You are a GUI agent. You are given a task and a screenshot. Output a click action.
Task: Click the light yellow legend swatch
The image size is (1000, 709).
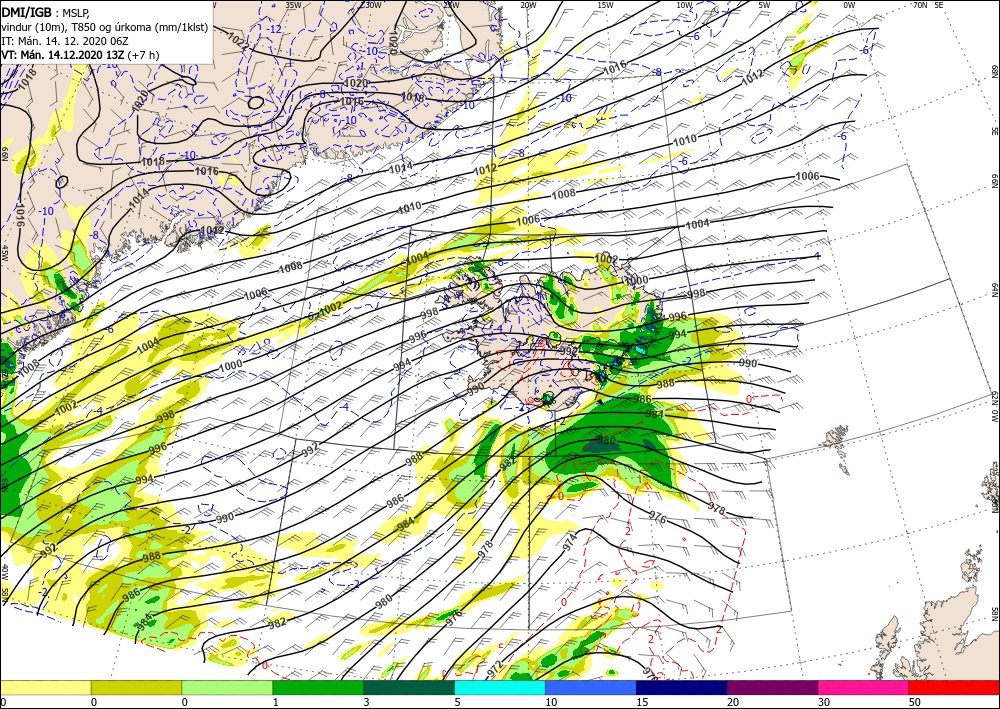45,687
